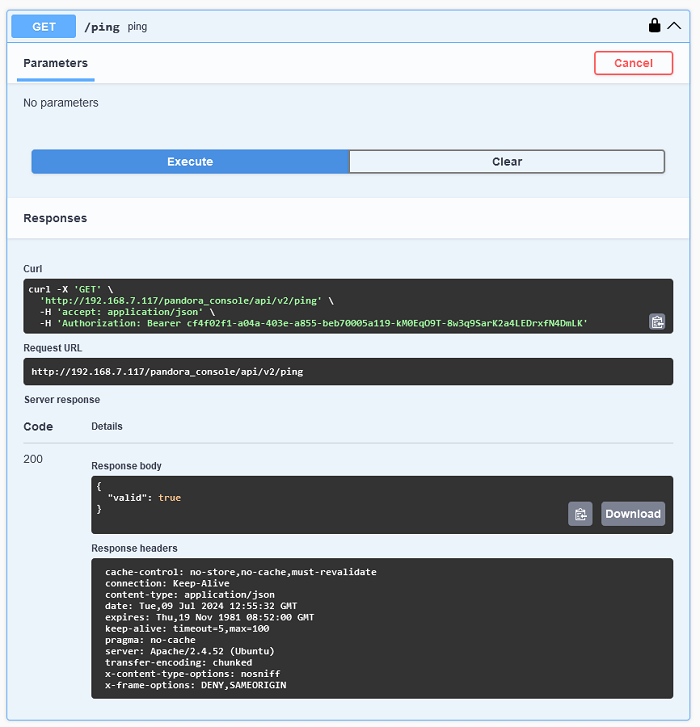Click the Request URL text box
This screenshot has width=700, height=727.
point(348,371)
